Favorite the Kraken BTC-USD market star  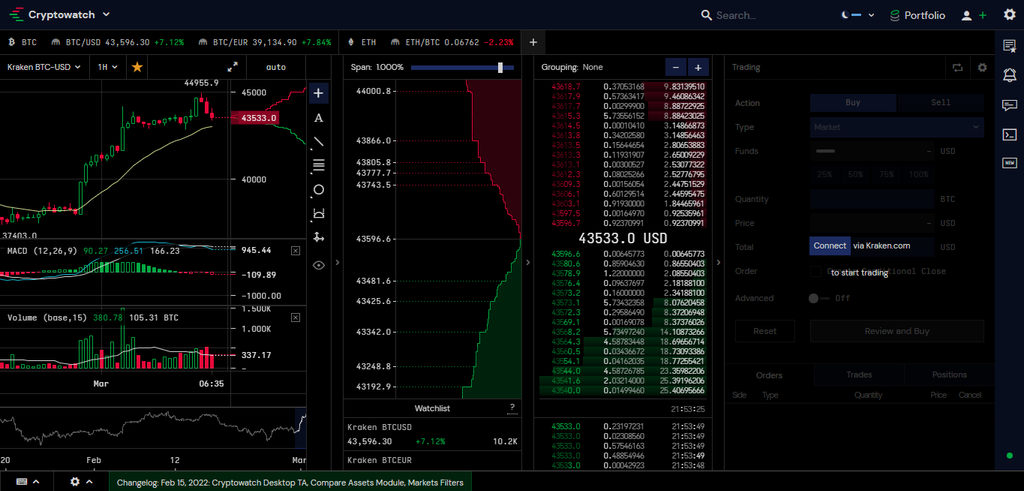[137, 67]
